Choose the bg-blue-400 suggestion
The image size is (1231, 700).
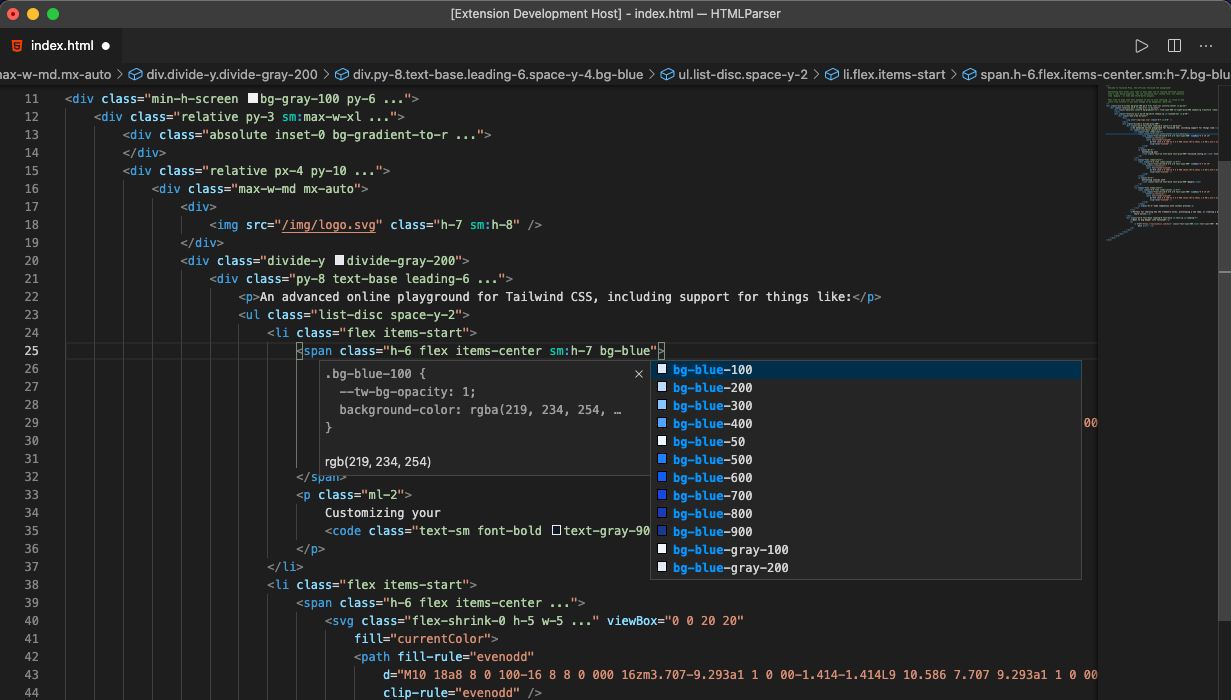[x=866, y=424]
